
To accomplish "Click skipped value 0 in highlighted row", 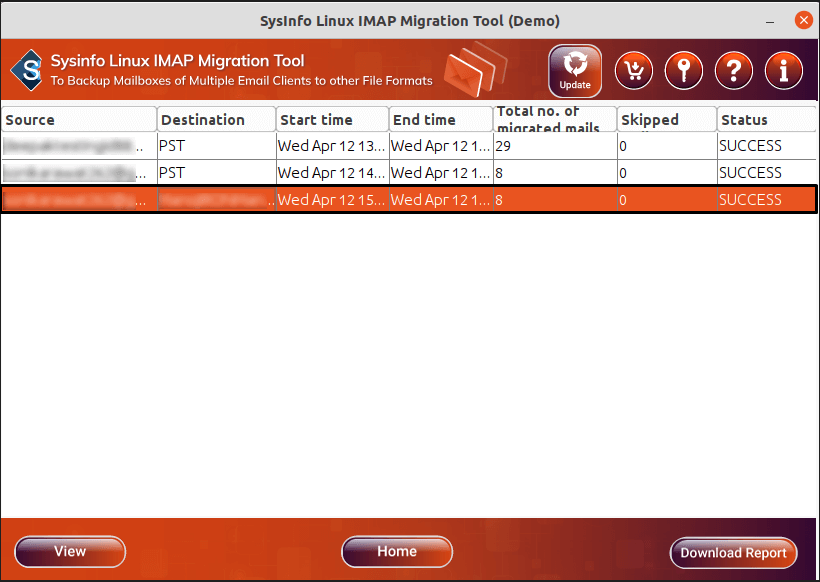I will point(667,200).
